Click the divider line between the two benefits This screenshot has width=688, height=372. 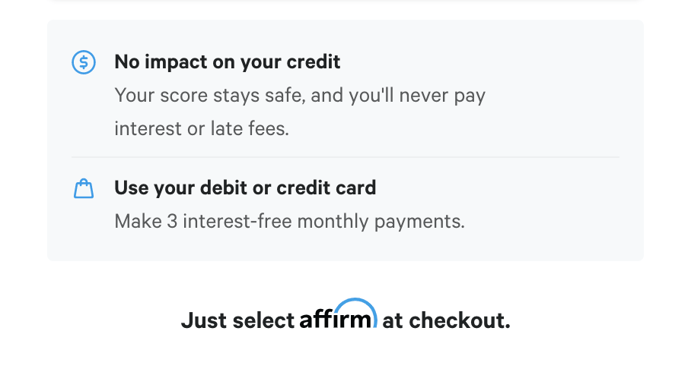tap(346, 157)
